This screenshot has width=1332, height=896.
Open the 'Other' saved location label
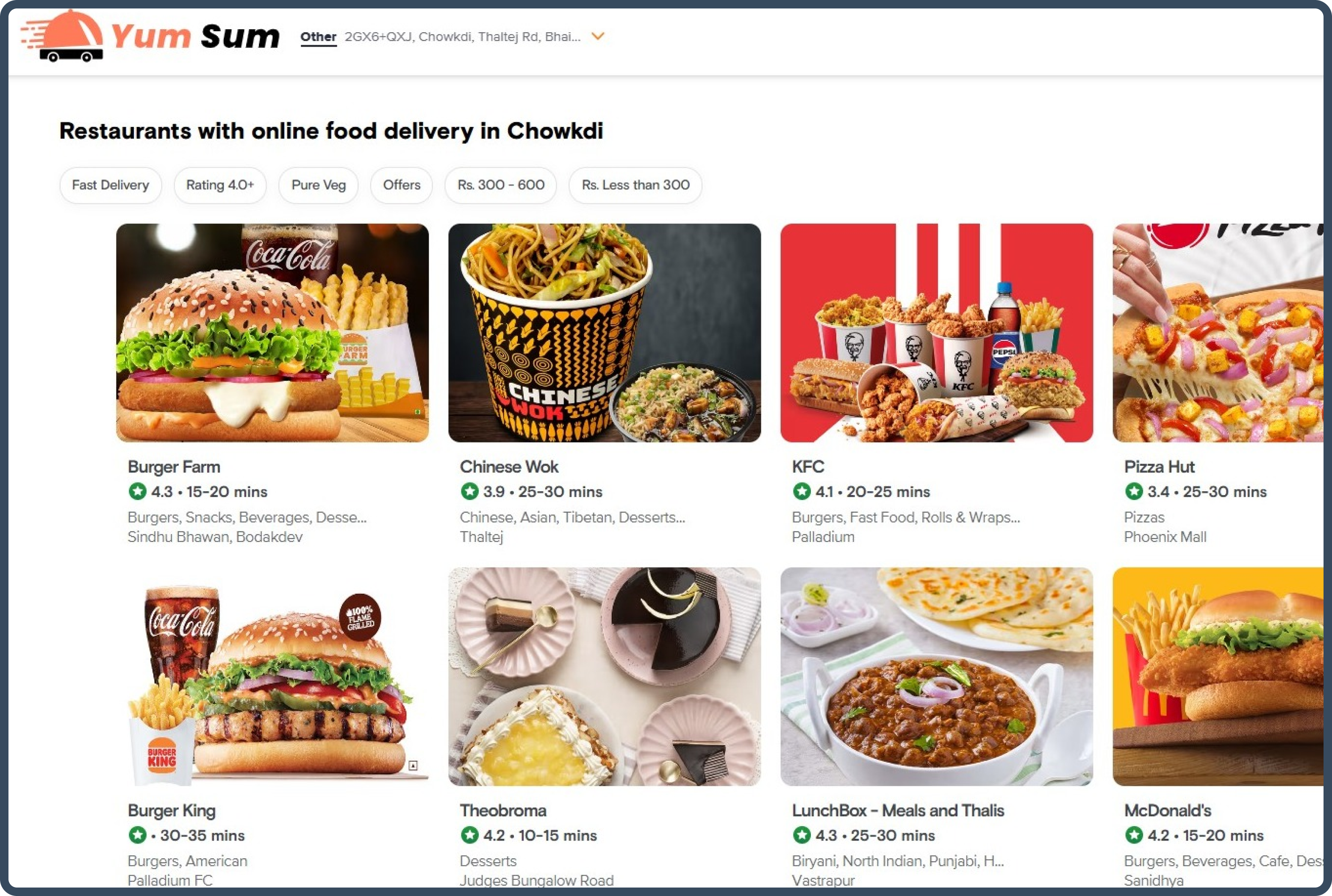coord(319,37)
